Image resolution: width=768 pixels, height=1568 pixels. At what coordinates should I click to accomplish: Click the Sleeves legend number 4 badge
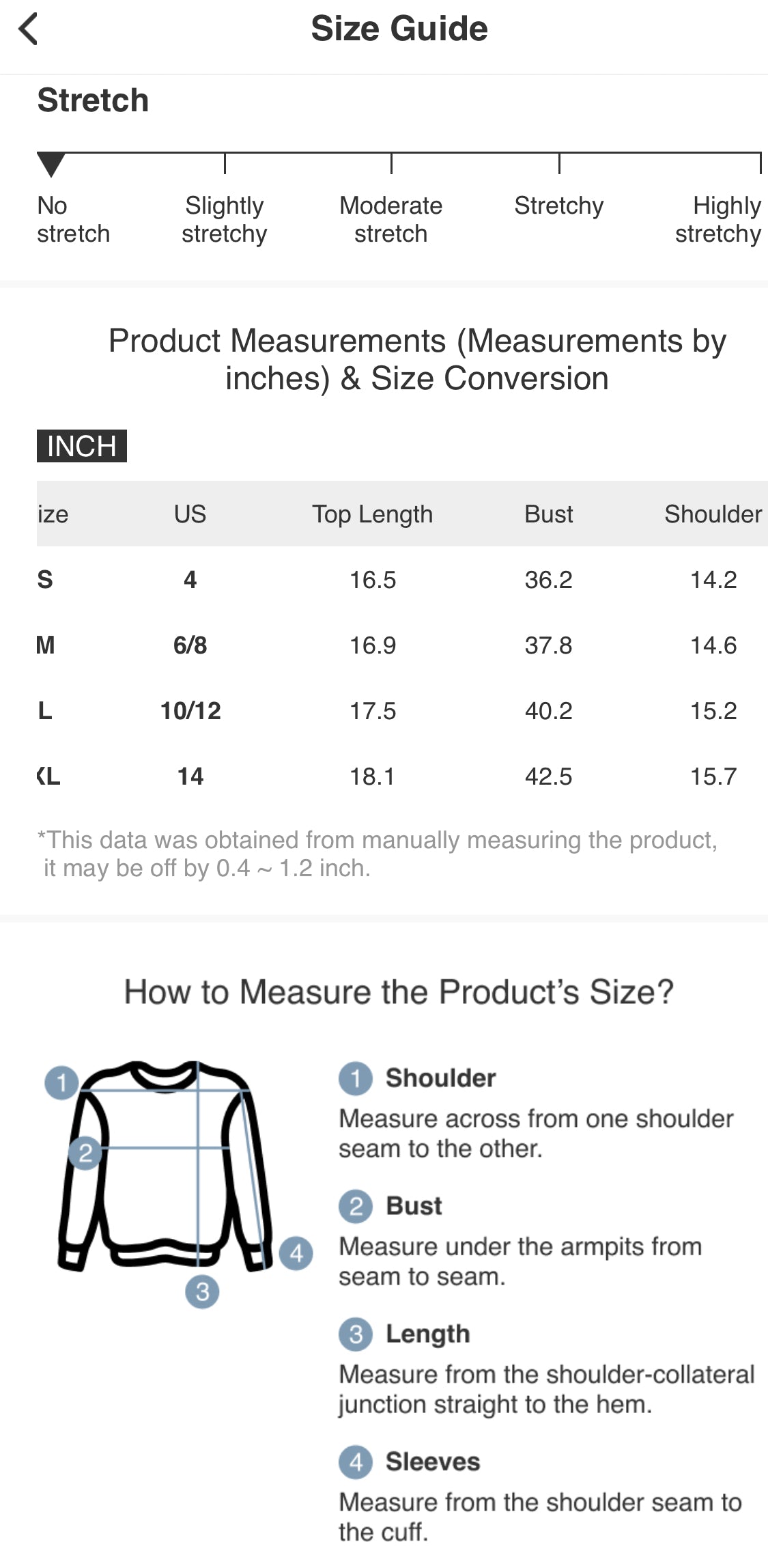(x=356, y=1461)
